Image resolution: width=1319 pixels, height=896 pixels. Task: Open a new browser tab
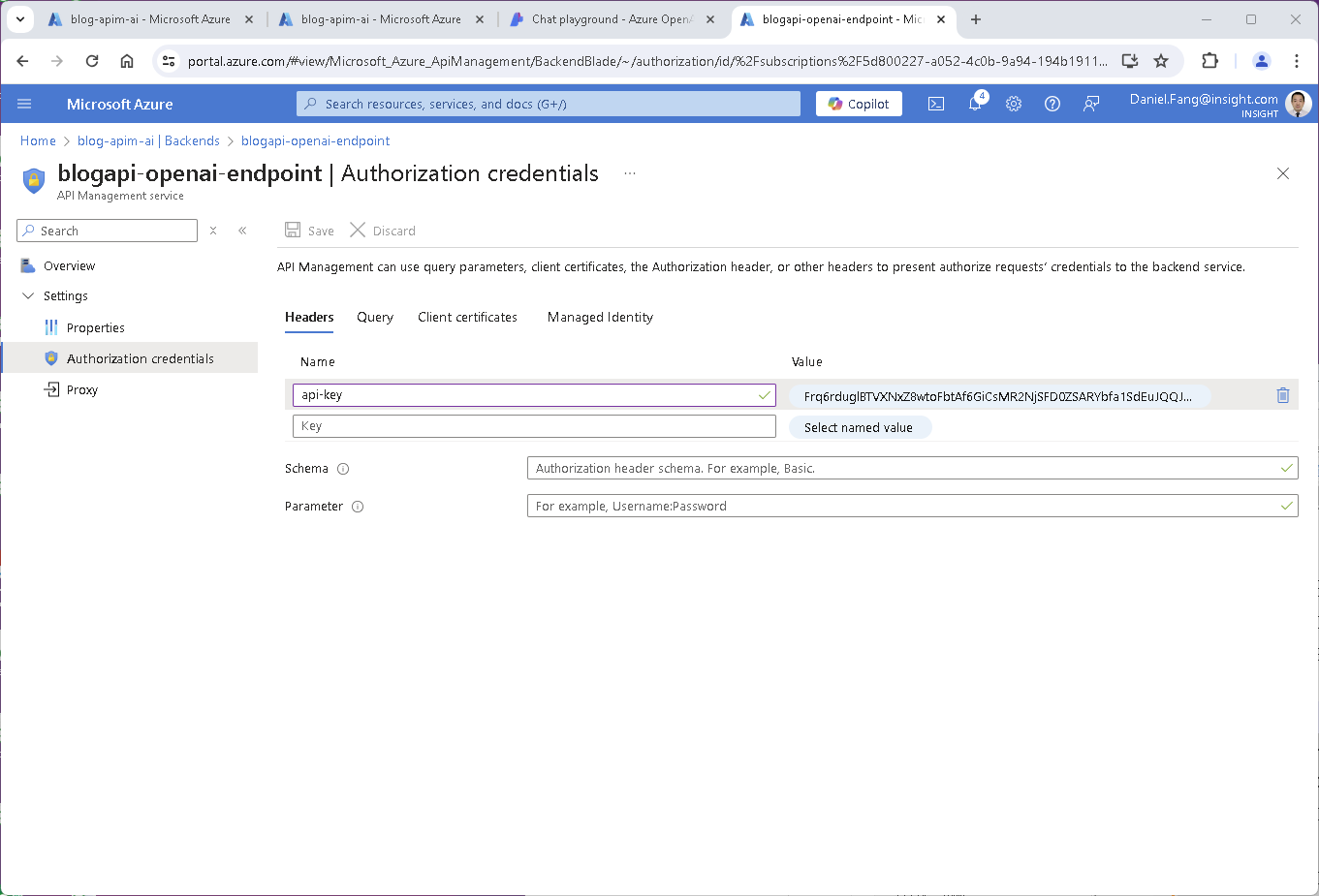pos(976,19)
